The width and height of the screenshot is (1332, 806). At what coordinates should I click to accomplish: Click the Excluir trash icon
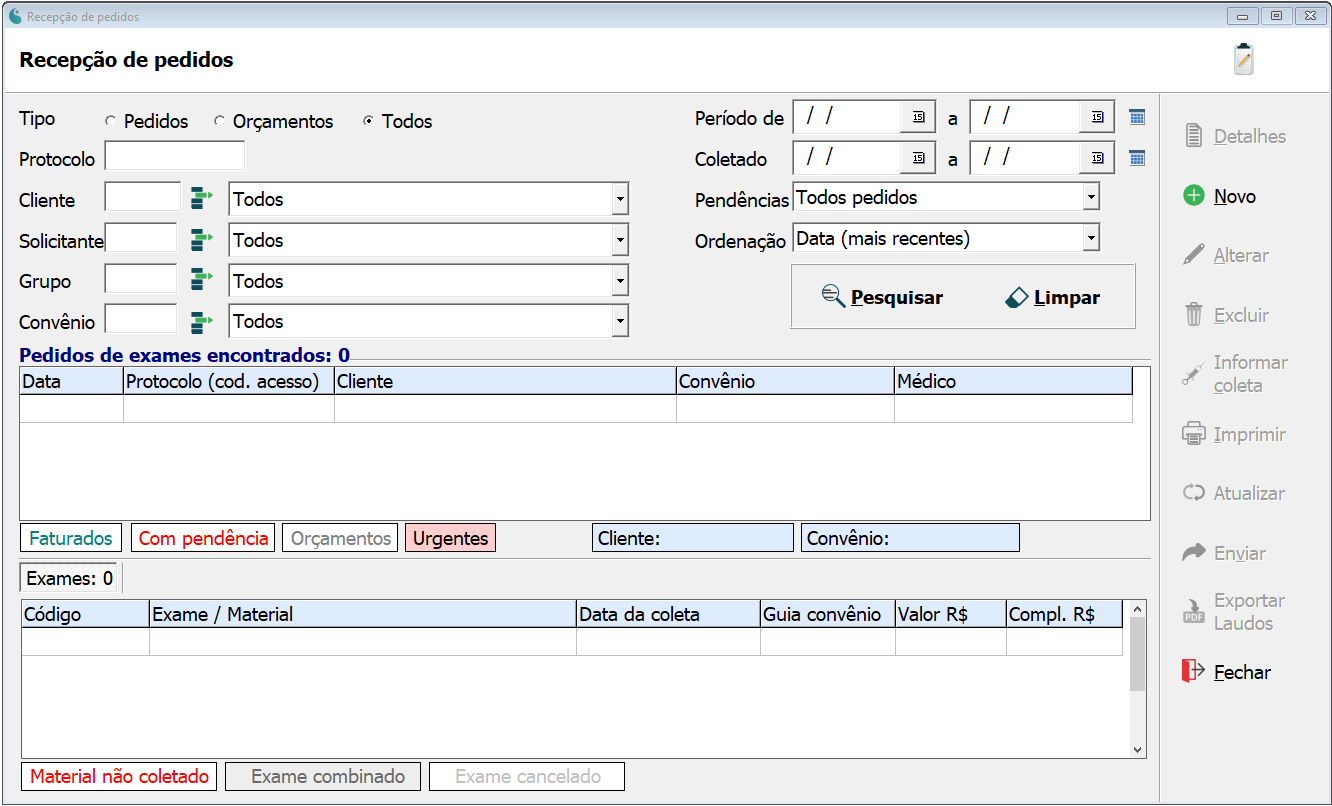[1194, 315]
